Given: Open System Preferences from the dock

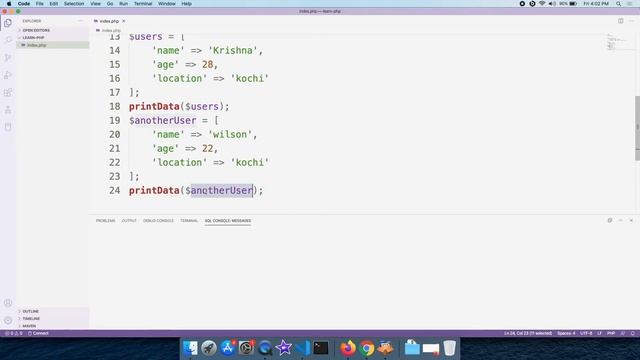Looking at the screenshot, I should (x=247, y=348).
